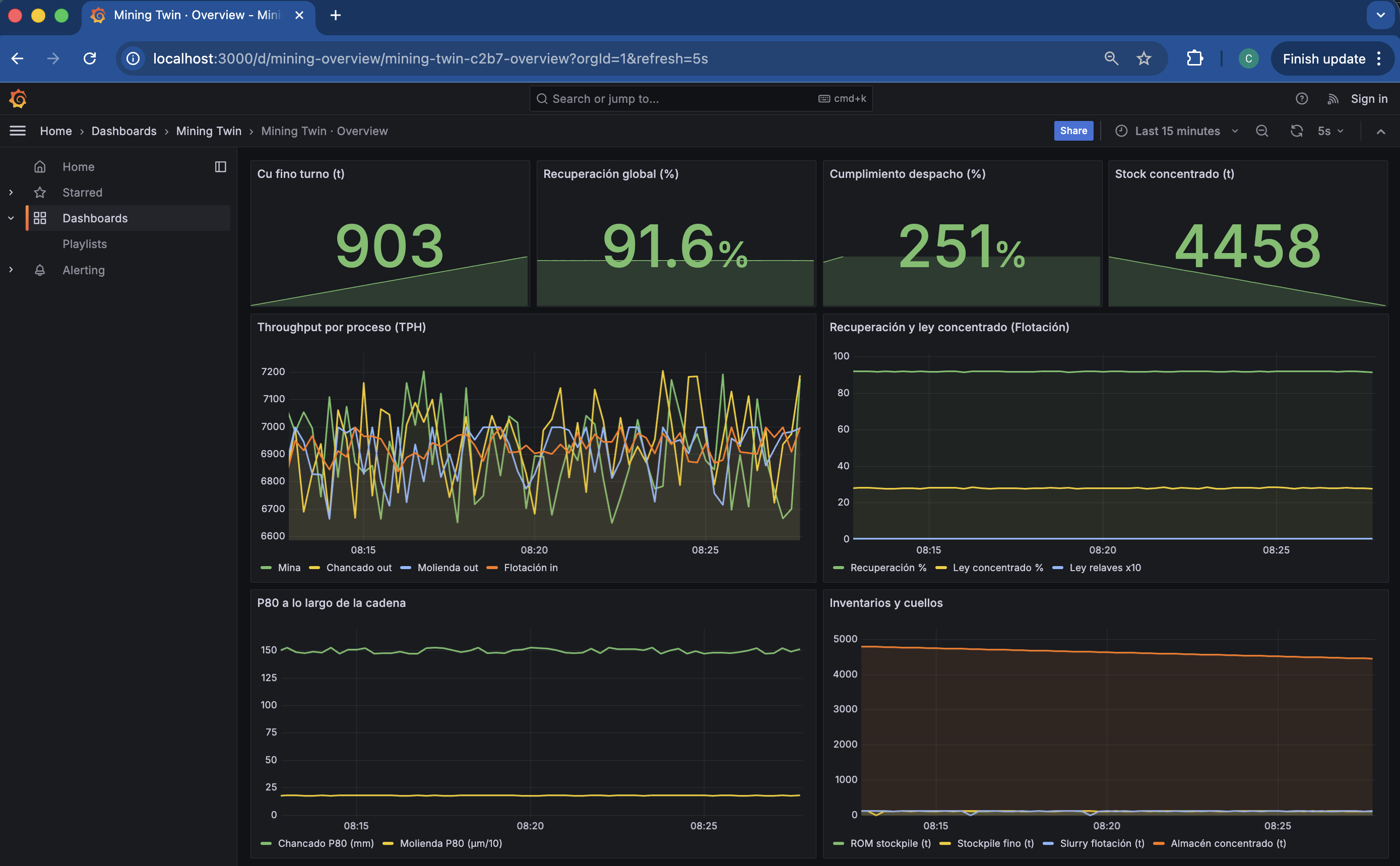Screen dimensions: 1400x866
Task: Click the Stockpile fino (t) legend color
Action: (x=945, y=844)
